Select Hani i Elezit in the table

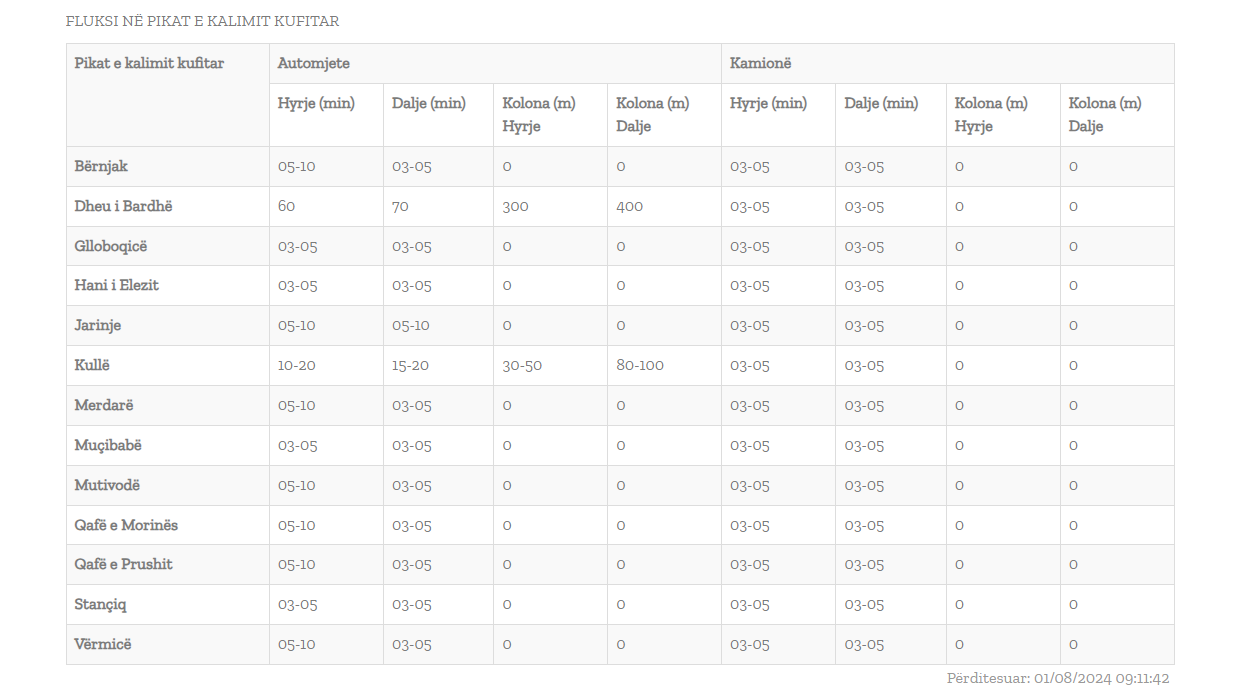coord(116,285)
